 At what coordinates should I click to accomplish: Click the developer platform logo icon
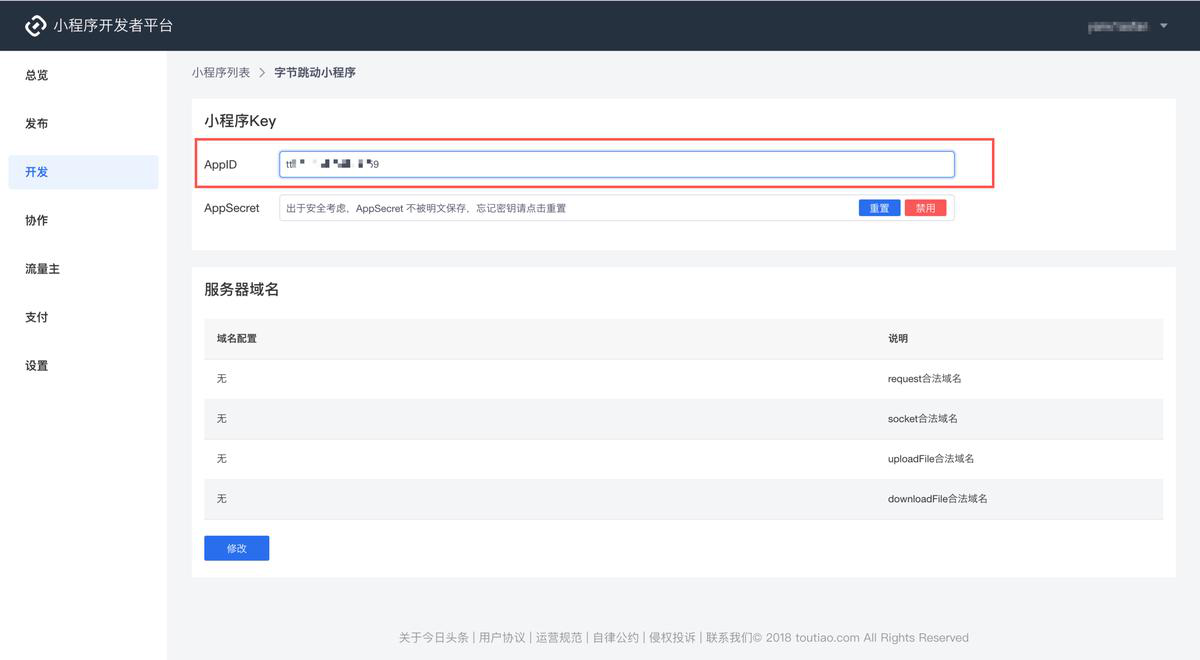tap(36, 25)
